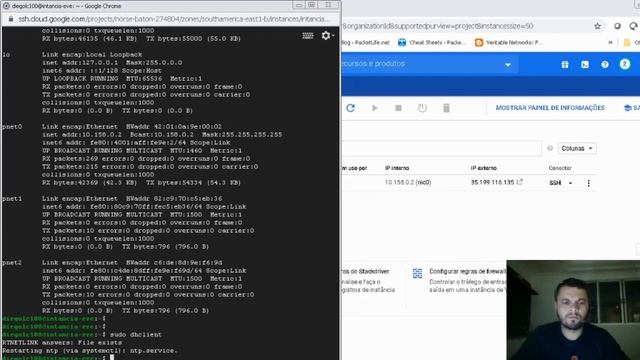Bookmark this page with the star icon
Image resolution: width=640 pixels, height=360 pixels.
[x=598, y=26]
